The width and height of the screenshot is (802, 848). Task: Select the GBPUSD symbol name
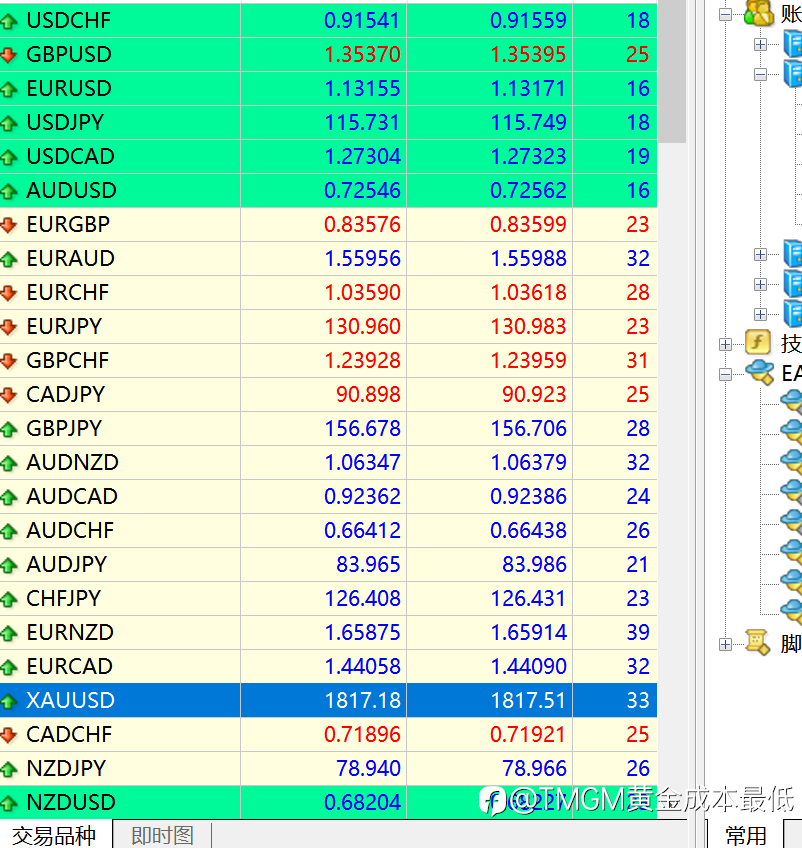(x=69, y=55)
